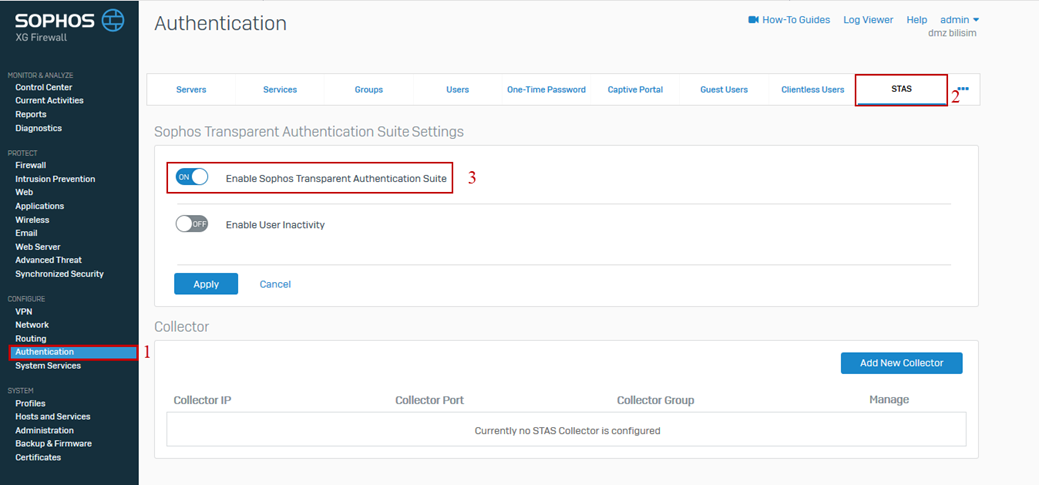Open Advanced Threat in sidebar
The image size is (1039, 485).
click(x=48, y=260)
